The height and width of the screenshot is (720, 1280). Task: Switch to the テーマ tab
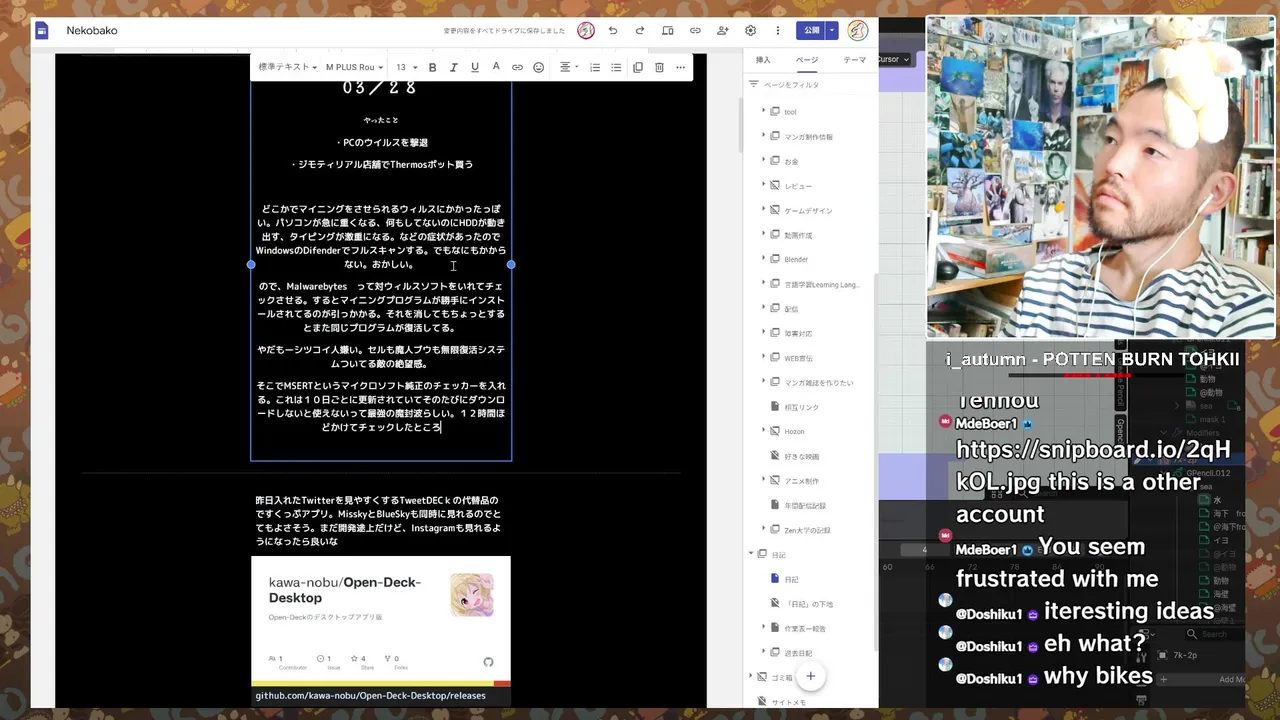pos(855,60)
